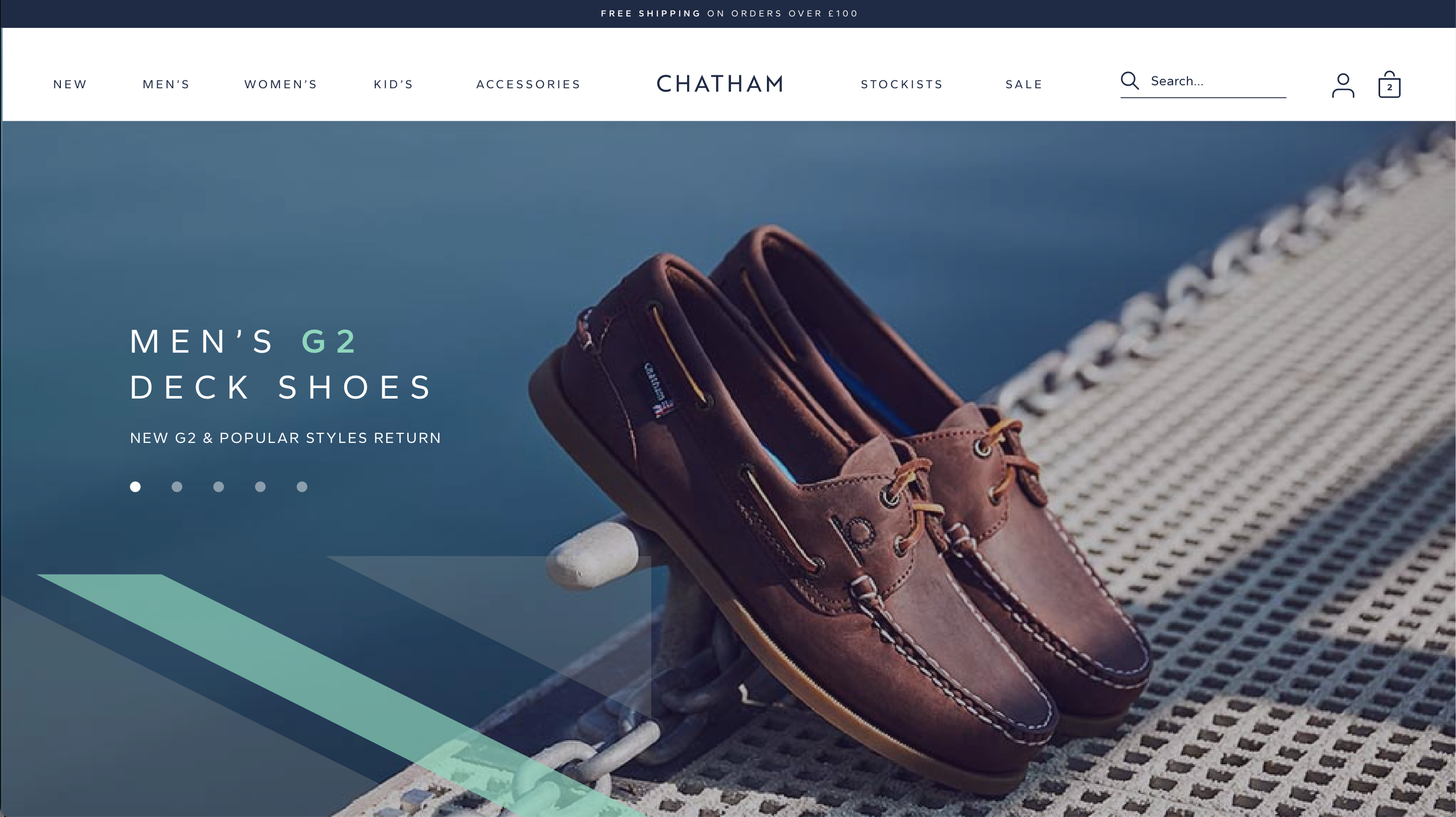Open the MEN'S navigation menu
This screenshot has height=817, width=1456.
pos(166,84)
